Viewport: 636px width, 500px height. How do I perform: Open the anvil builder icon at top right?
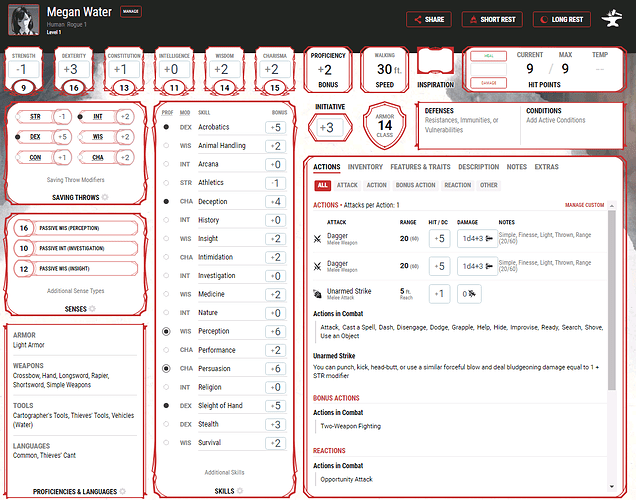[612, 19]
